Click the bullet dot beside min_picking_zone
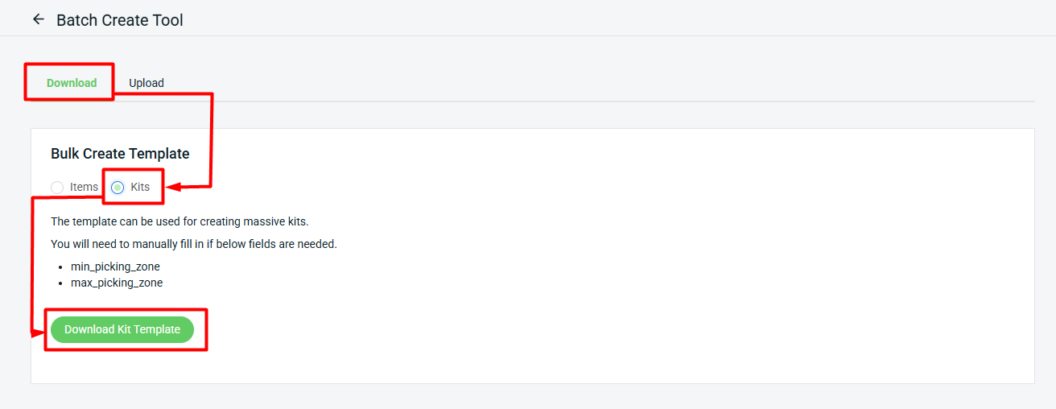This screenshot has width=1056, height=409. click(x=60, y=267)
